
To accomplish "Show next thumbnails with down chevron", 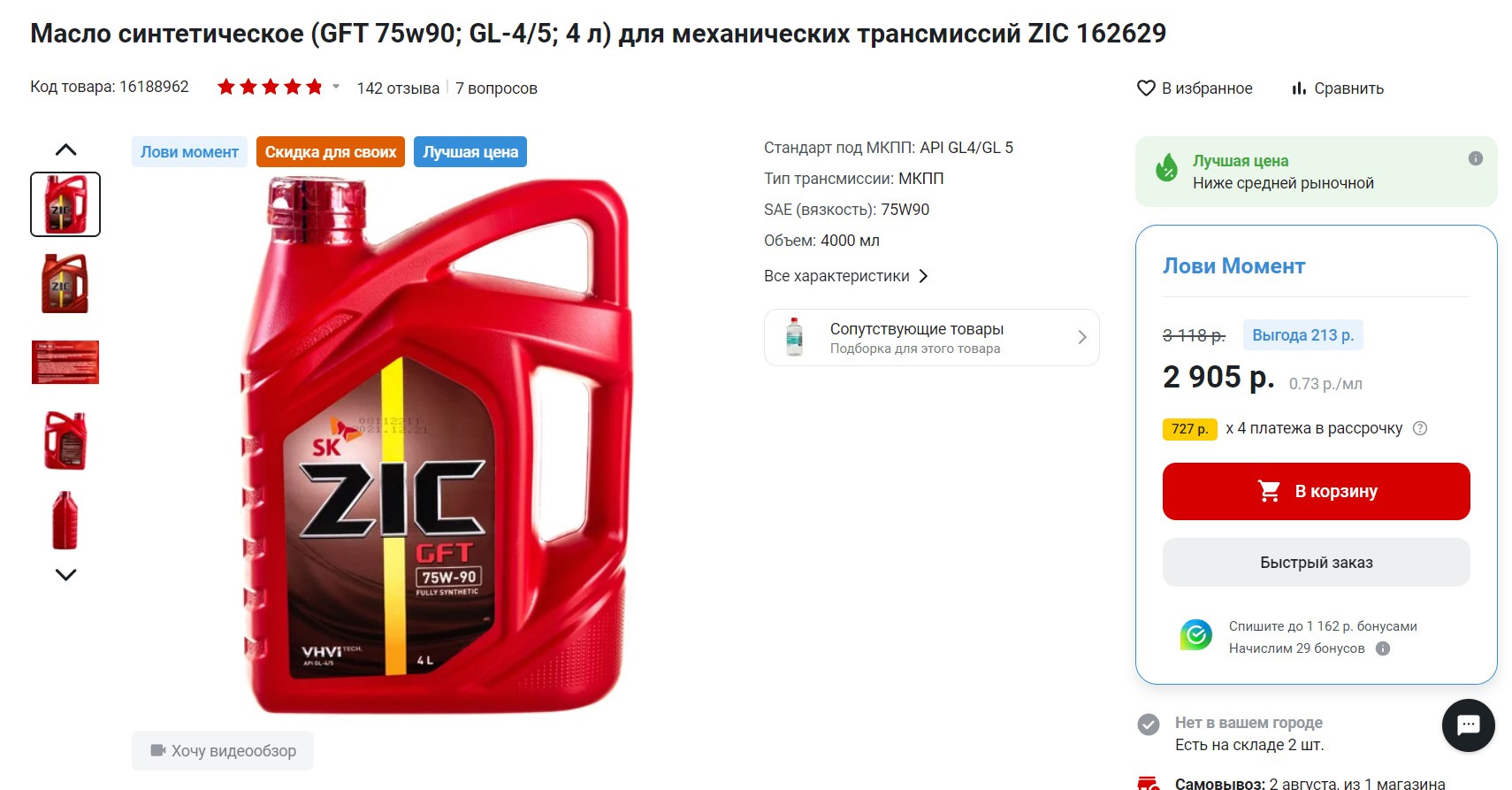I will click(x=65, y=575).
